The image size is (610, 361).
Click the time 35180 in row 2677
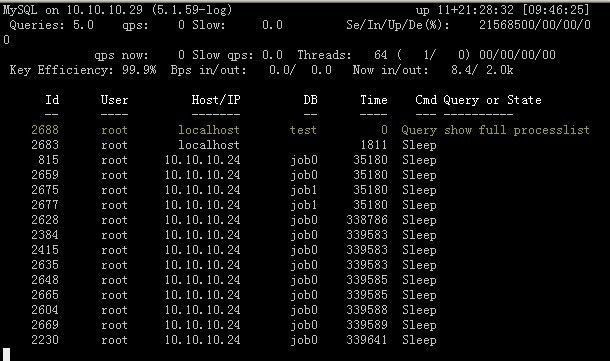pyautogui.click(x=370, y=205)
